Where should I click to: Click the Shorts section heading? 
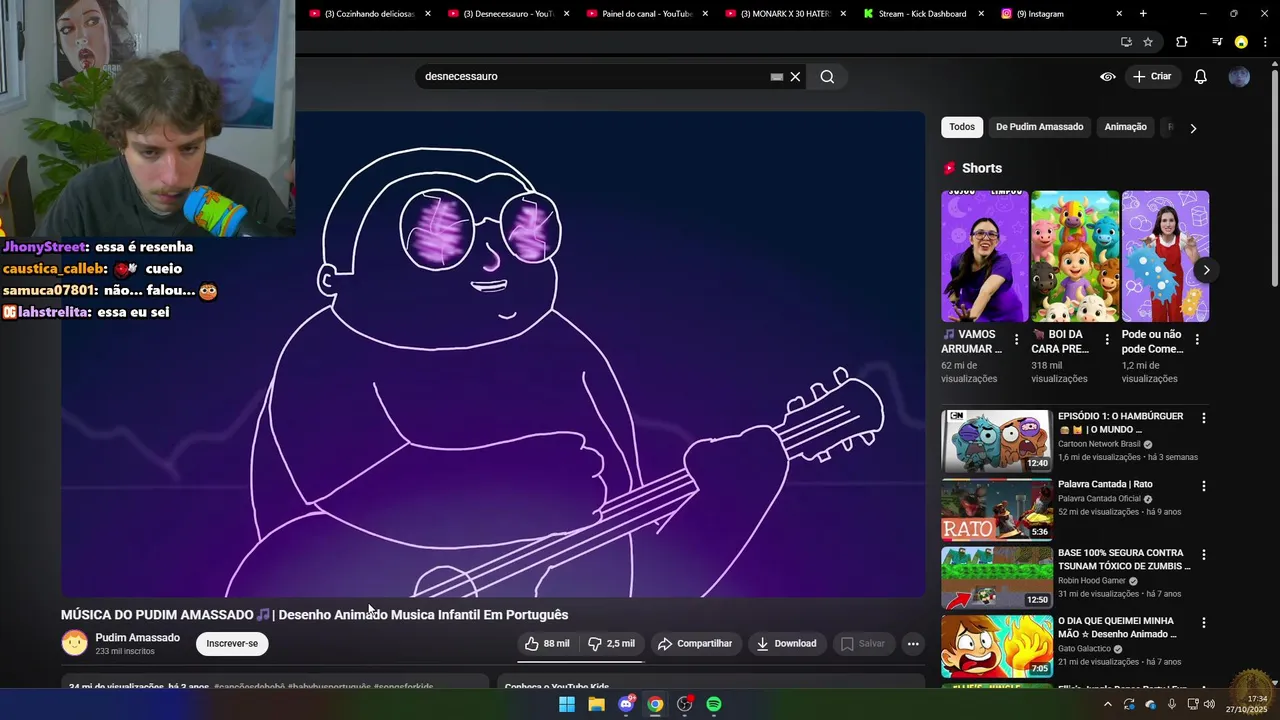982,168
